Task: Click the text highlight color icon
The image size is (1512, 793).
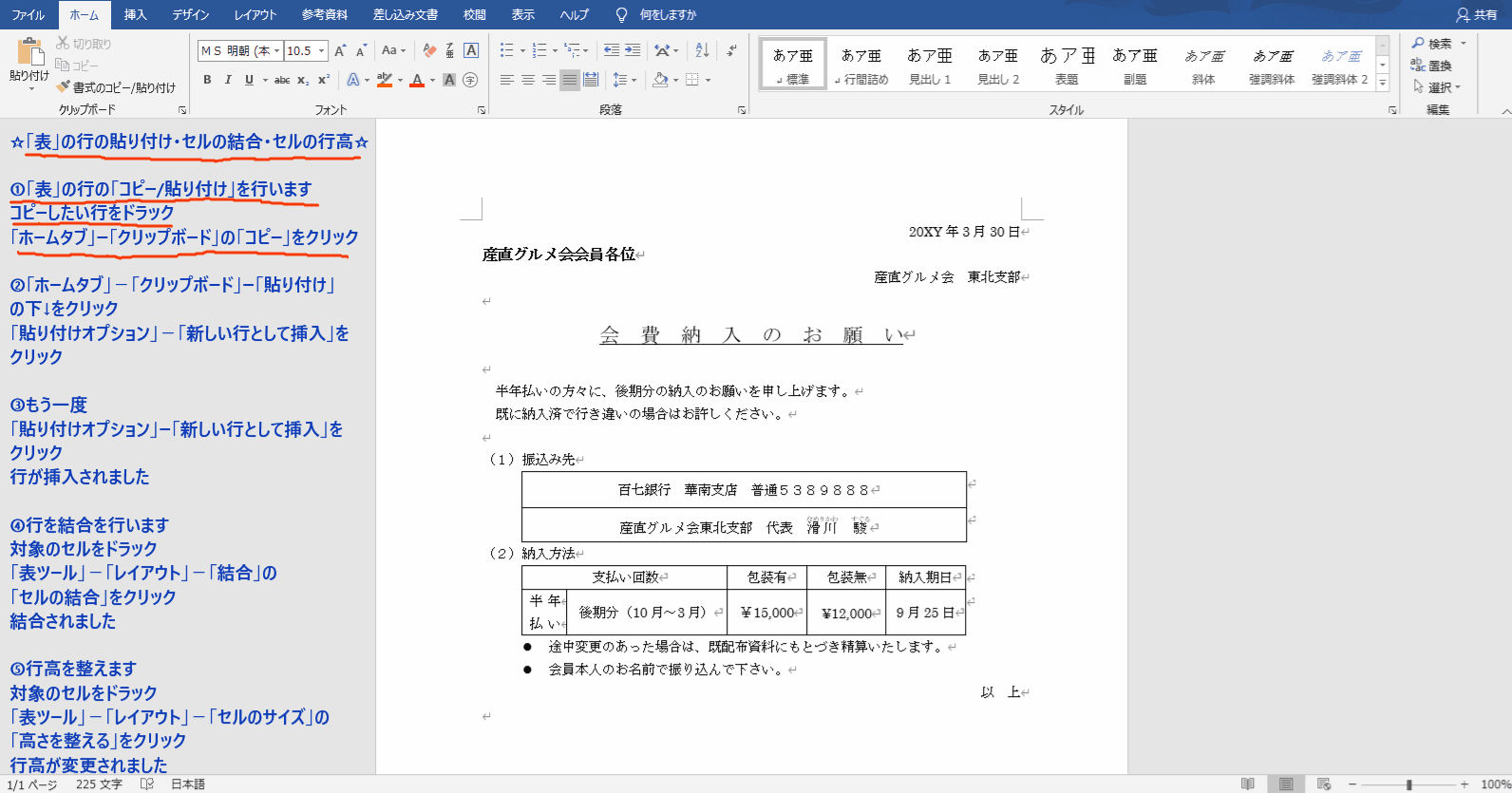Action: pyautogui.click(x=385, y=80)
